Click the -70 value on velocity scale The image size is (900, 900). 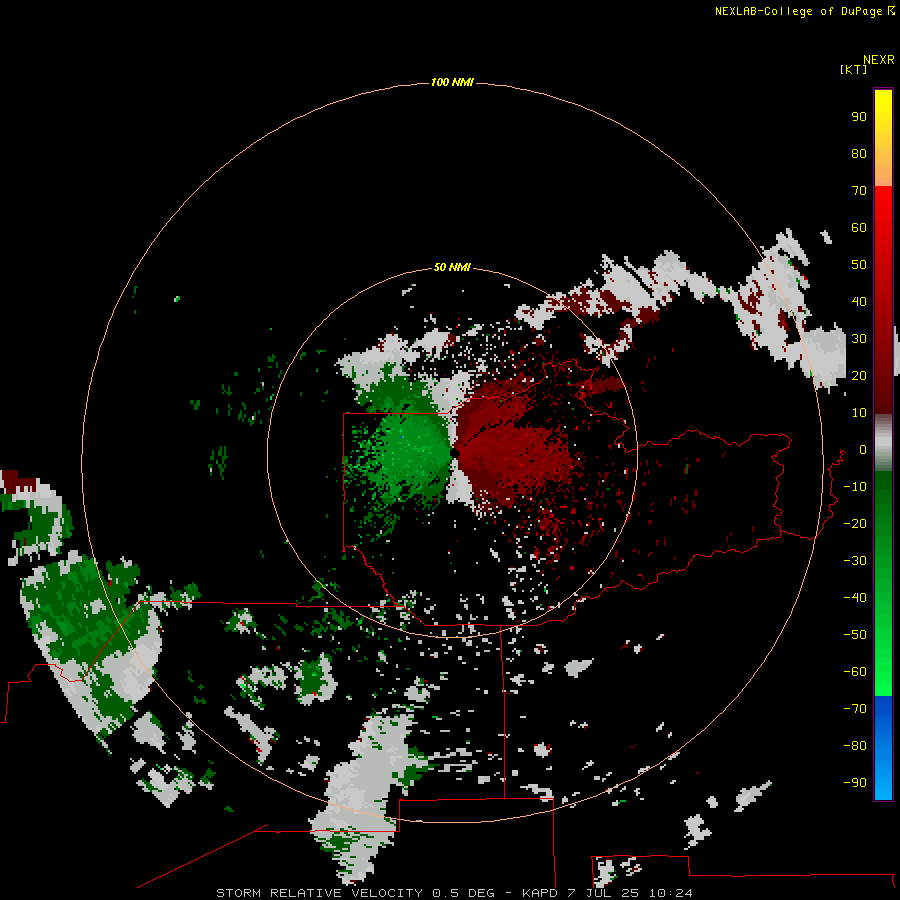[x=855, y=709]
